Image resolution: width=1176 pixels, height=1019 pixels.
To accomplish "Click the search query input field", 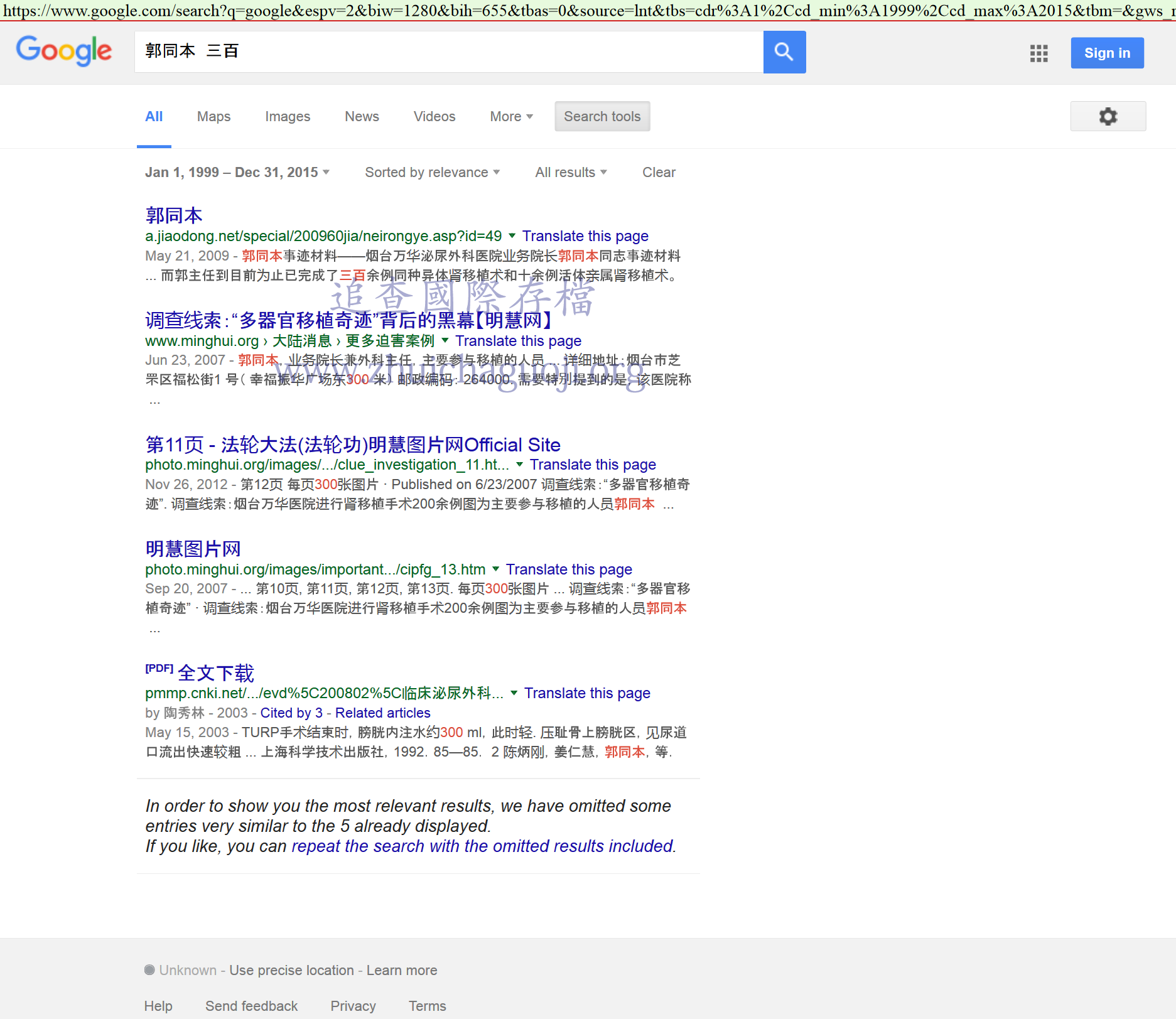I will click(x=448, y=51).
